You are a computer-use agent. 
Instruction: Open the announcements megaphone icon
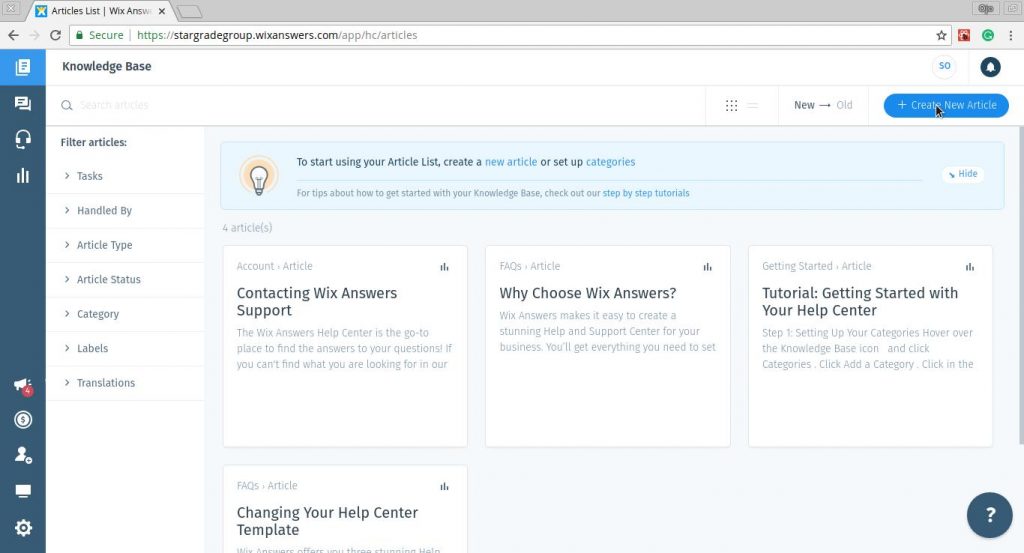[23, 385]
